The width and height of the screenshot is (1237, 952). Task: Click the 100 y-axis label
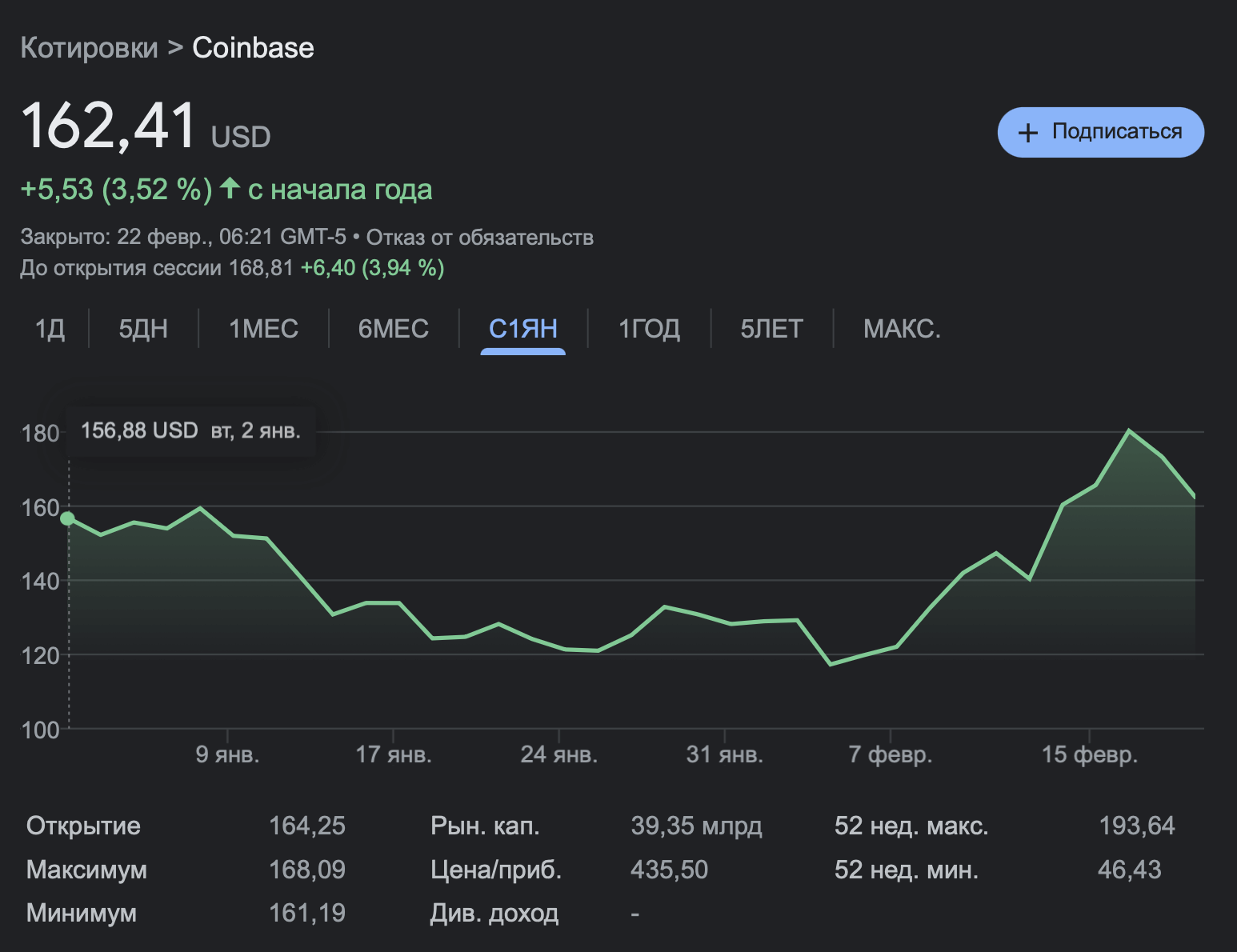pos(40,730)
